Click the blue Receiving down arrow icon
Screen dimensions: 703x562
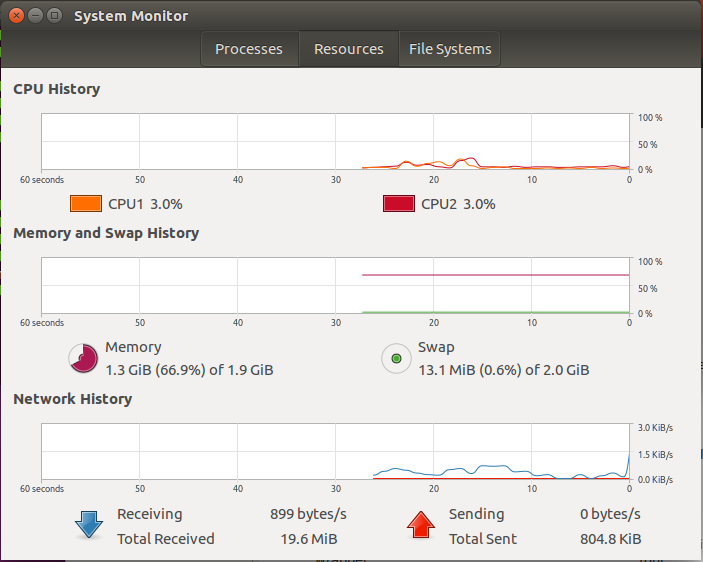89,524
